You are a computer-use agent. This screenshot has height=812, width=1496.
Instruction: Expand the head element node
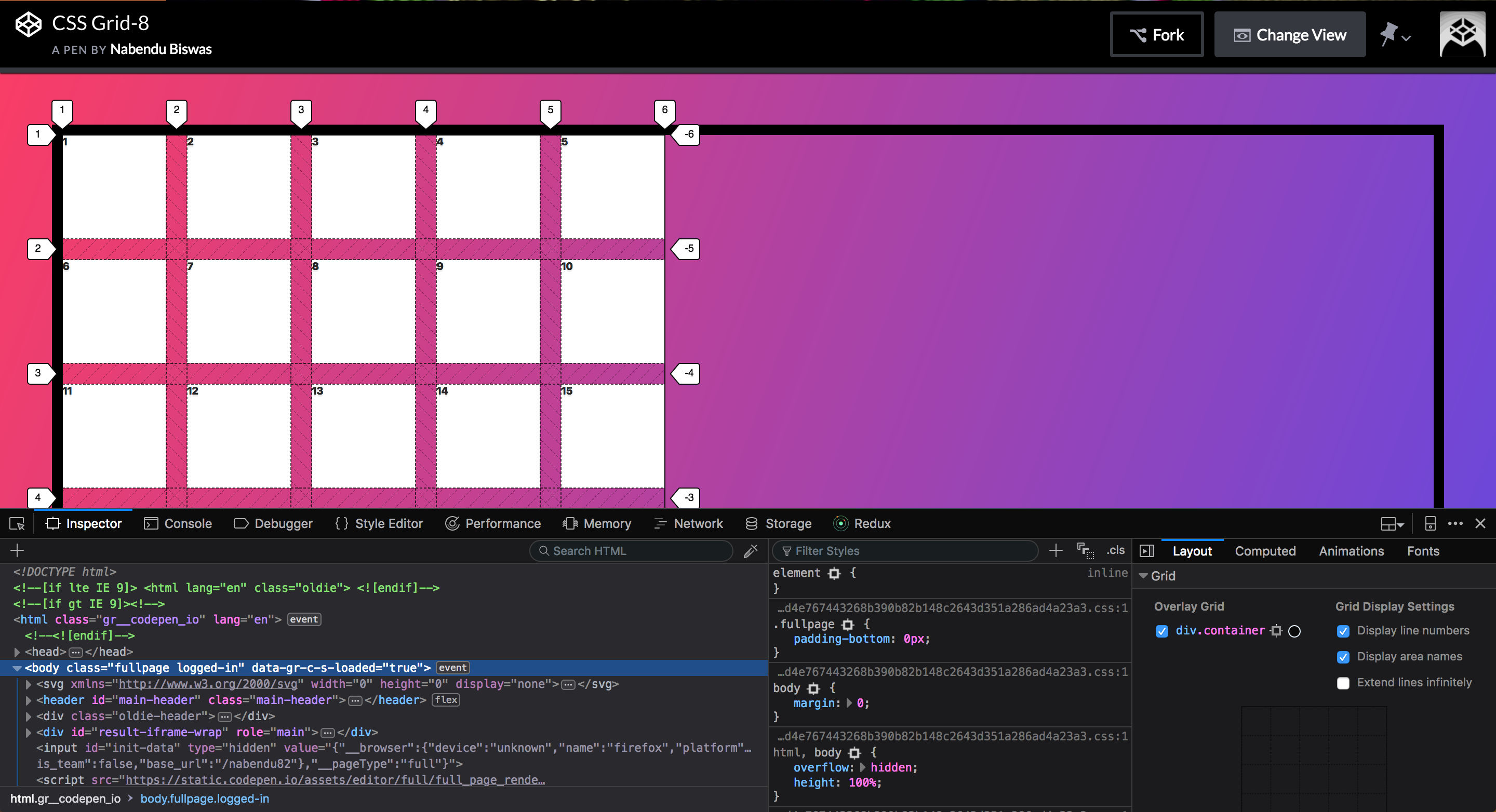17,652
